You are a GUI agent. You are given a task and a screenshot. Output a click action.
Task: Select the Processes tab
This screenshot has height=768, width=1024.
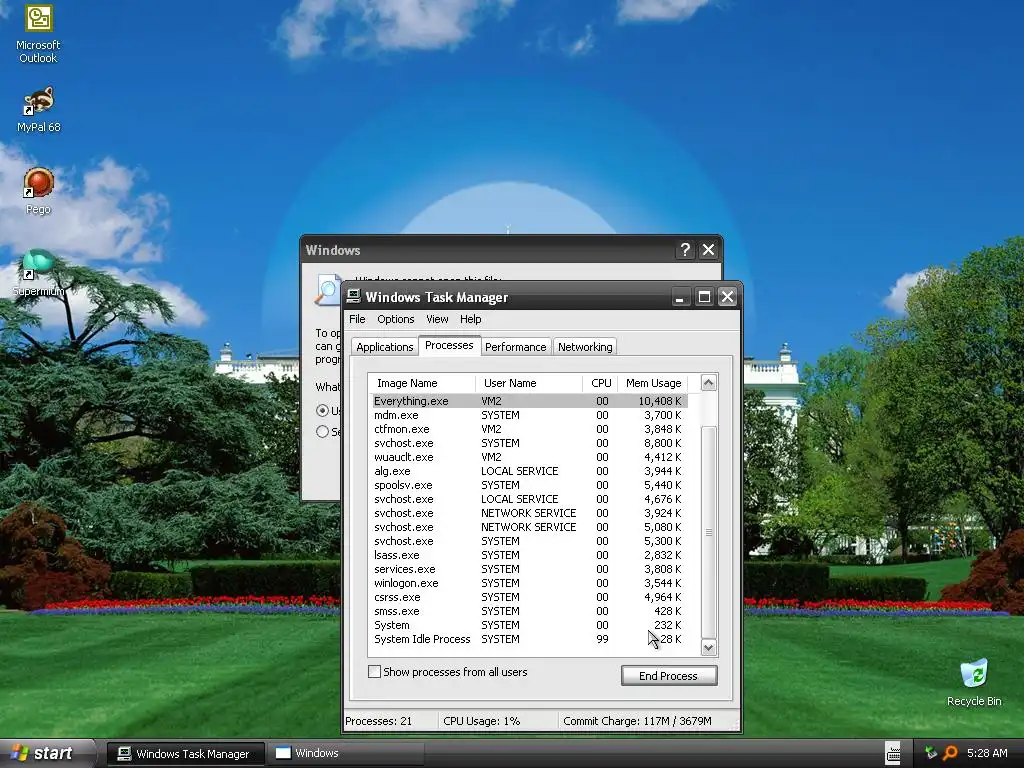(x=449, y=345)
